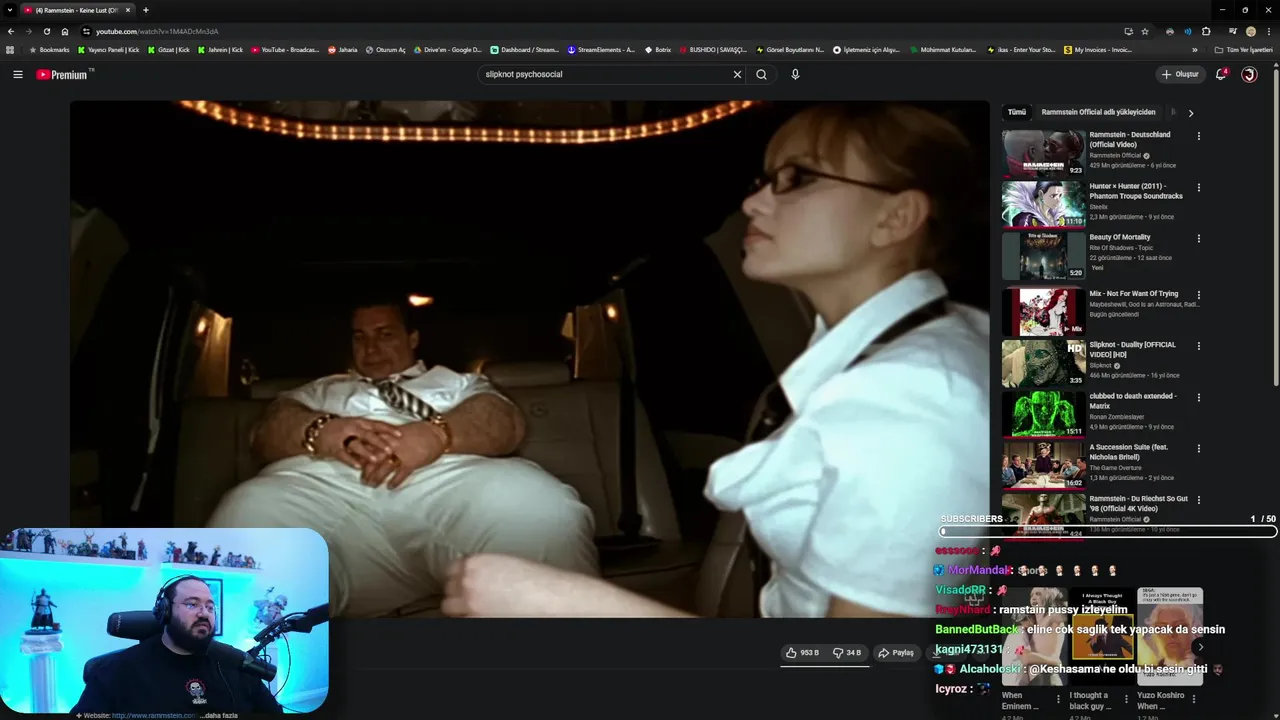Open Rammstein - Du Riechst So Gut title

click(1139, 503)
